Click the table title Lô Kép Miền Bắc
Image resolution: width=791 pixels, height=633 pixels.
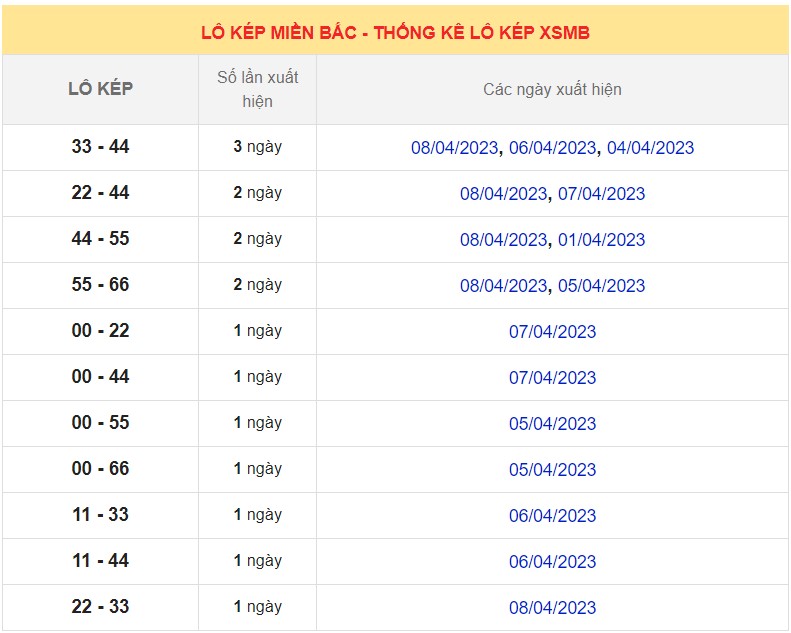[395, 33]
